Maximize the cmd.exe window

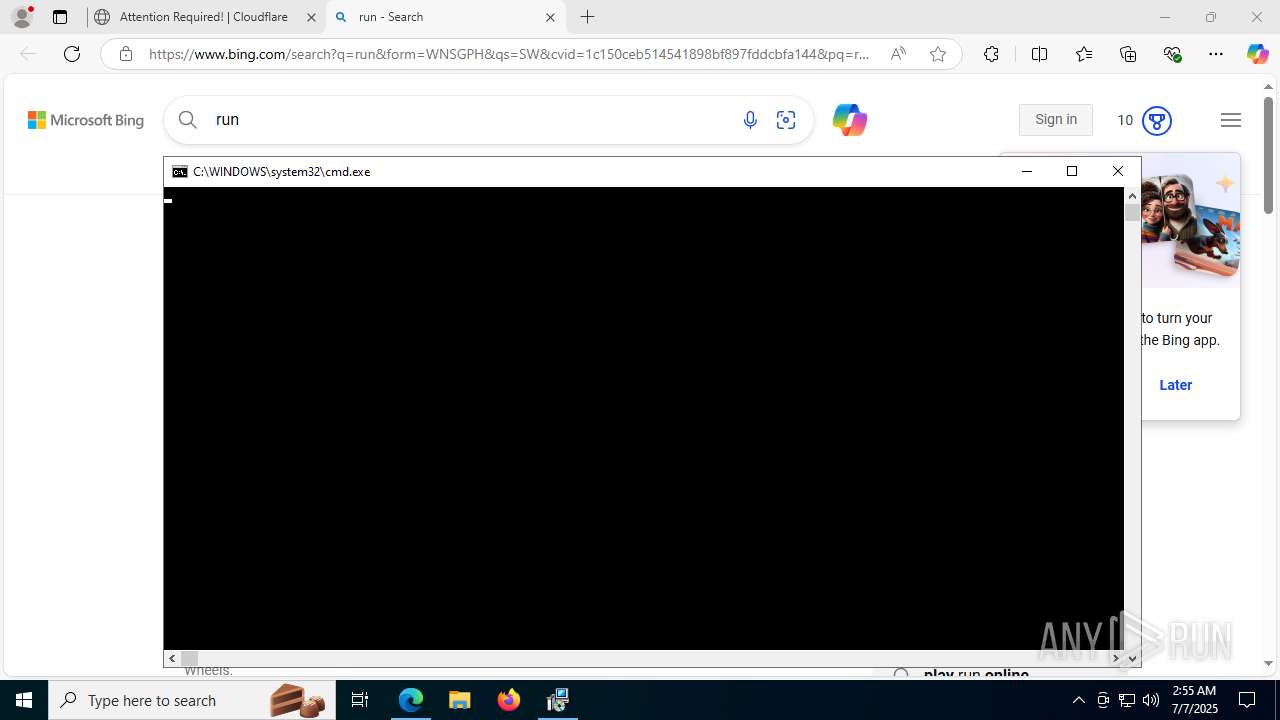pos(1072,172)
